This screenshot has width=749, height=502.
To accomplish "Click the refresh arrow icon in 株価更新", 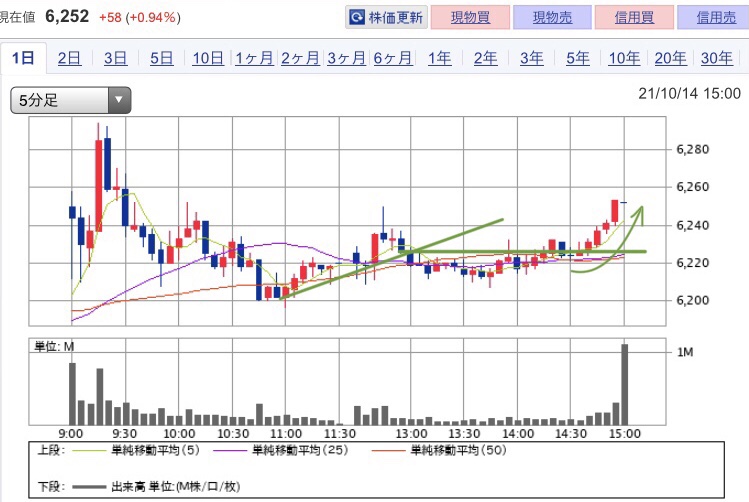I will click(x=356, y=18).
